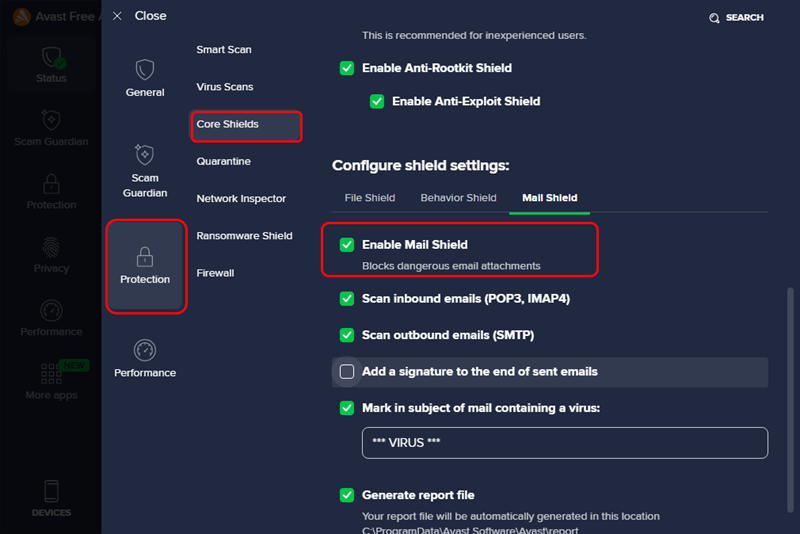This screenshot has height=534, width=800.
Task: Open More apps grid icon
Action: 51,374
